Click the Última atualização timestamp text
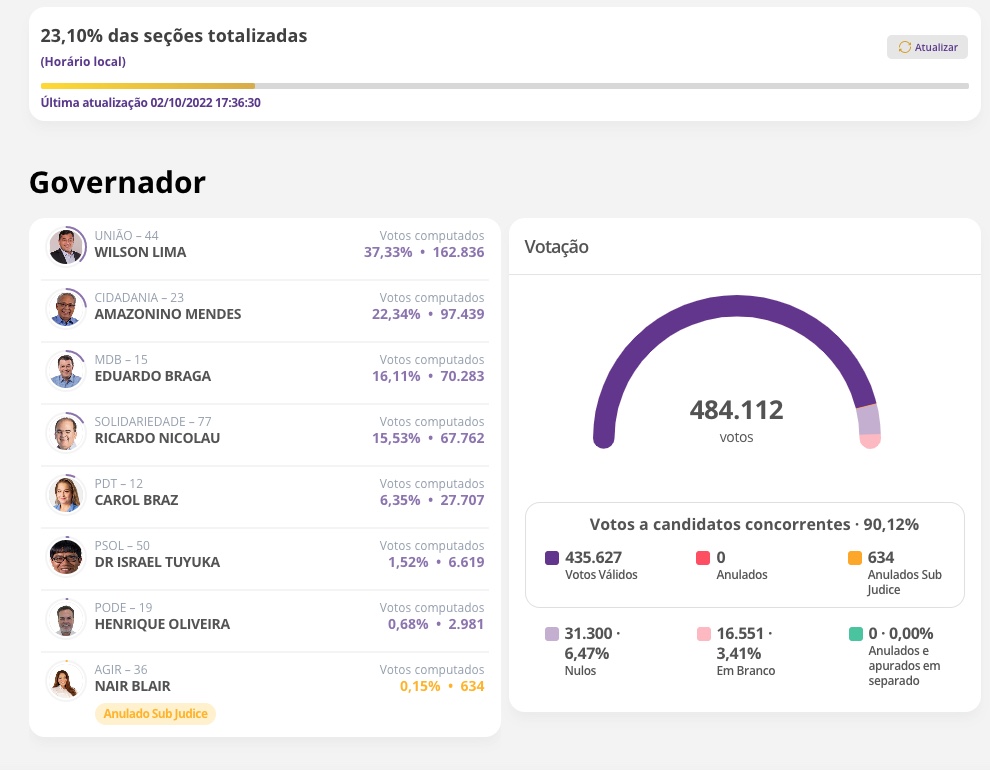 point(152,101)
